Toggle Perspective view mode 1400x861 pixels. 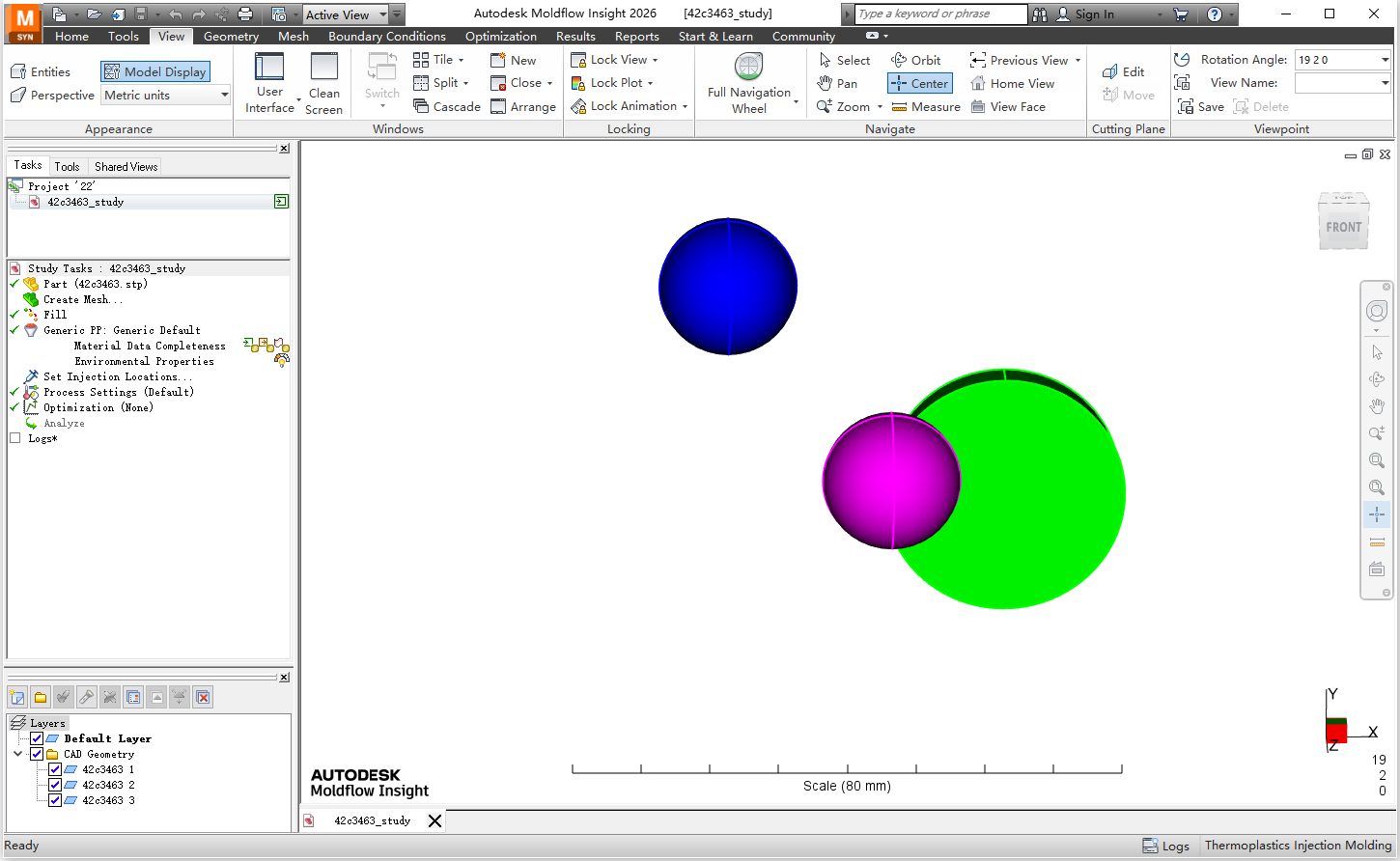pyautogui.click(x=52, y=96)
